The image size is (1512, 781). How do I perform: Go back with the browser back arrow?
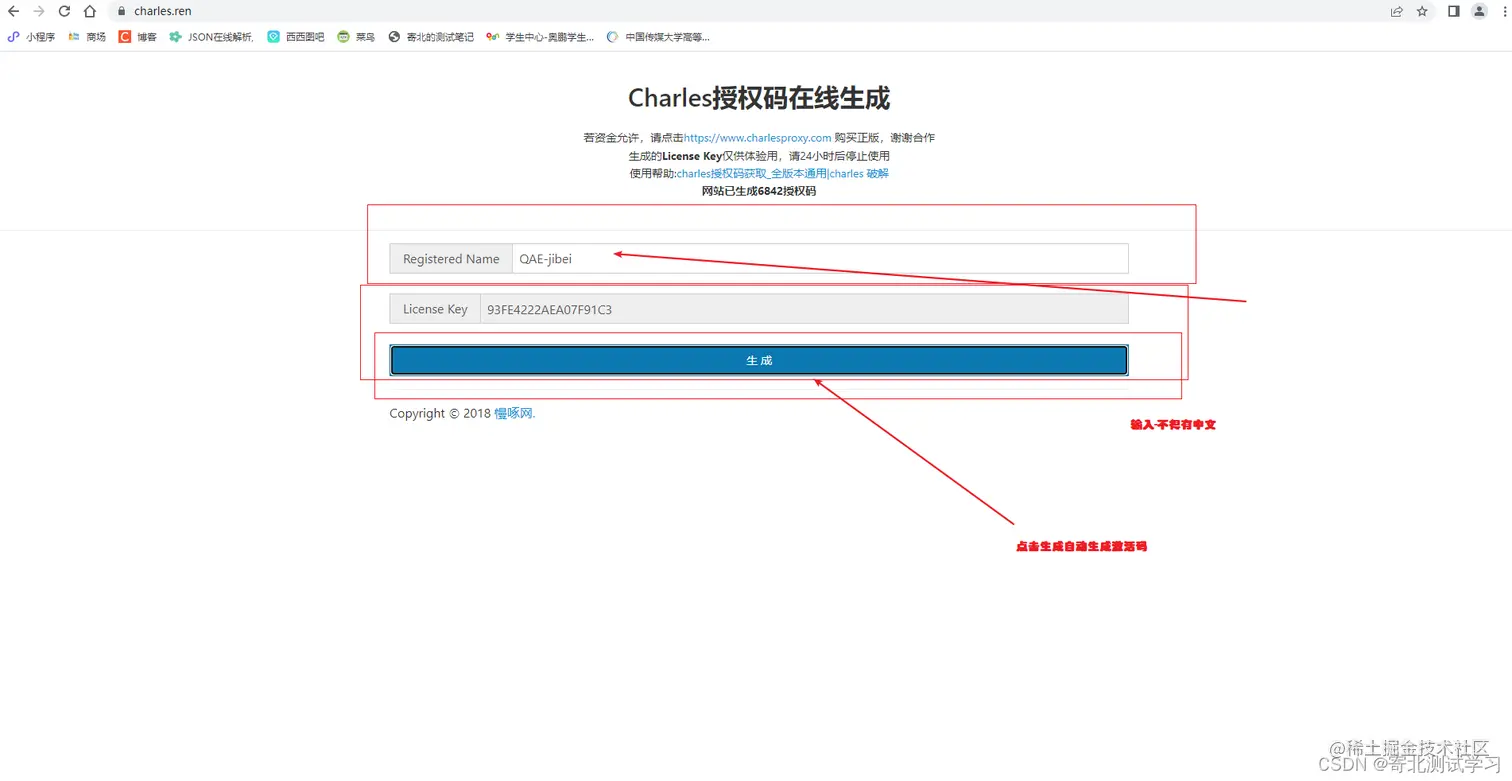(14, 12)
